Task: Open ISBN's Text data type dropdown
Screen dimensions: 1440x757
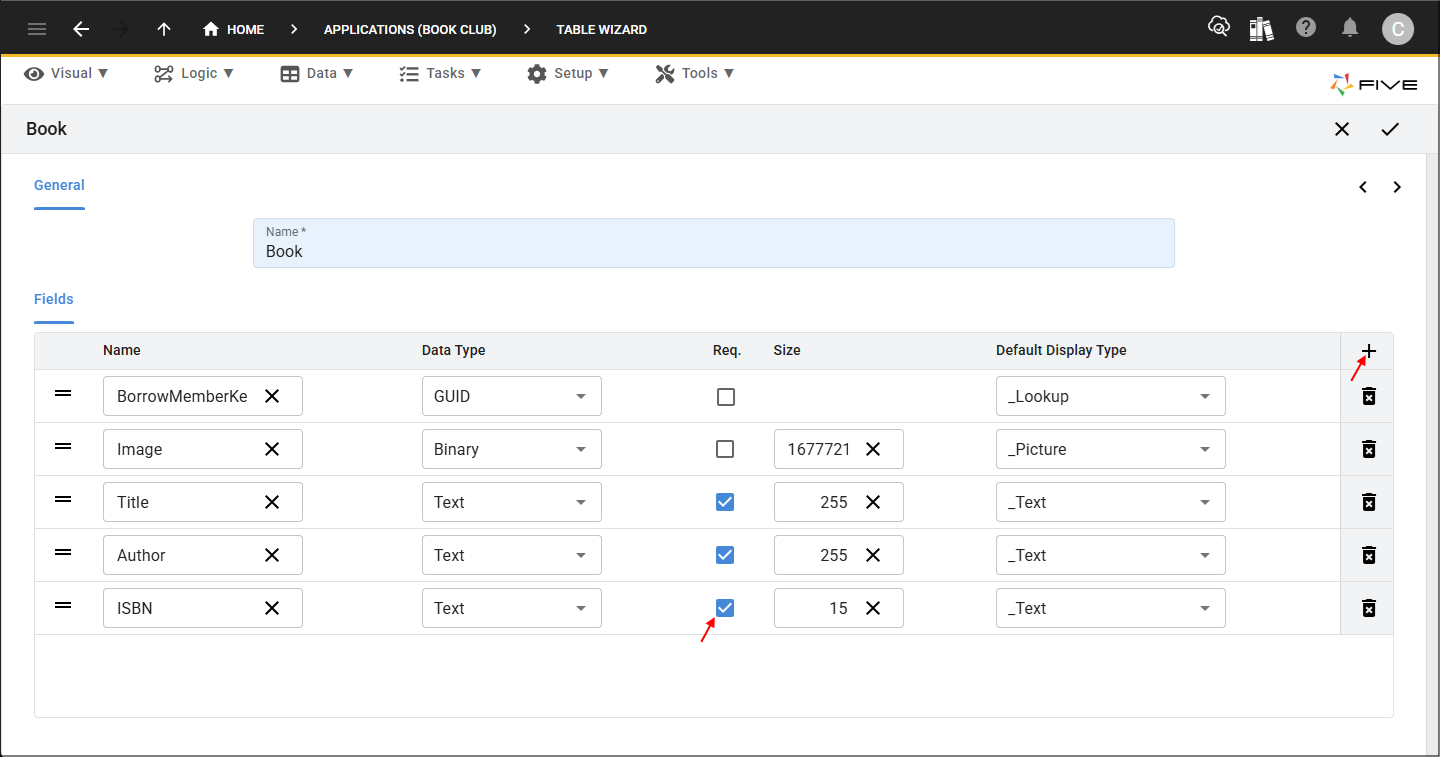Action: point(512,608)
